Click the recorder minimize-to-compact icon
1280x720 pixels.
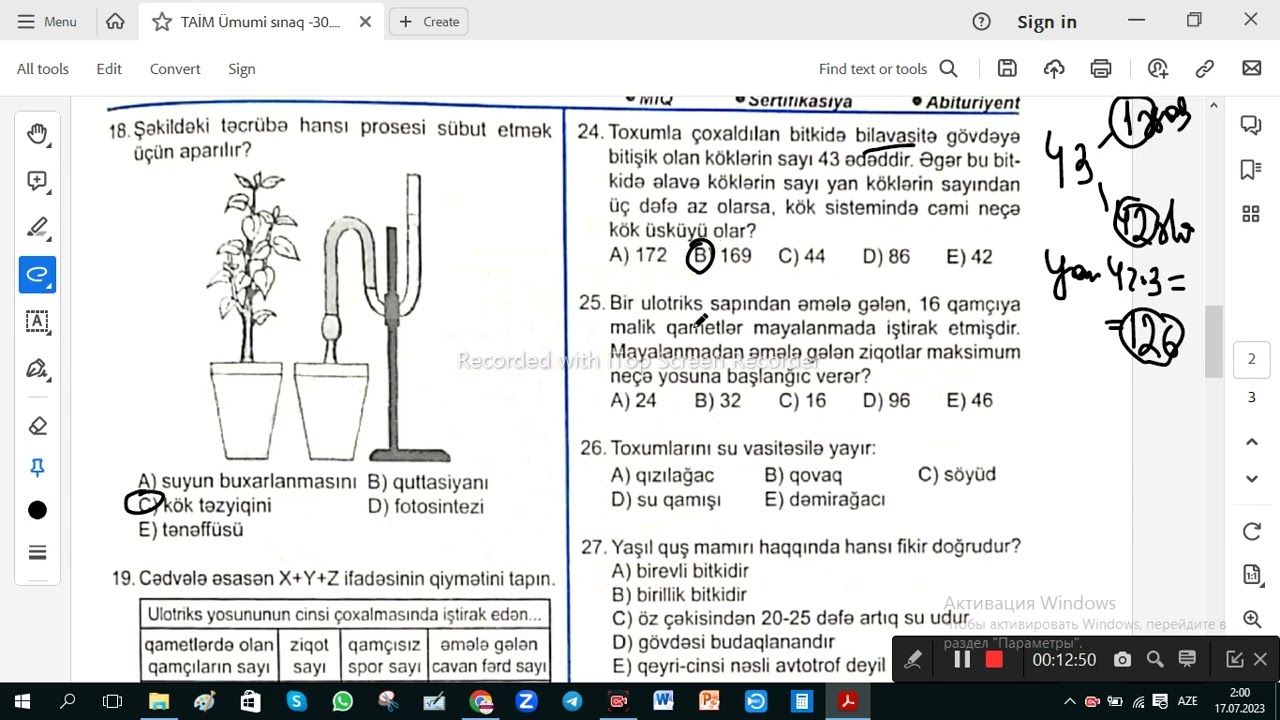[1234, 660]
